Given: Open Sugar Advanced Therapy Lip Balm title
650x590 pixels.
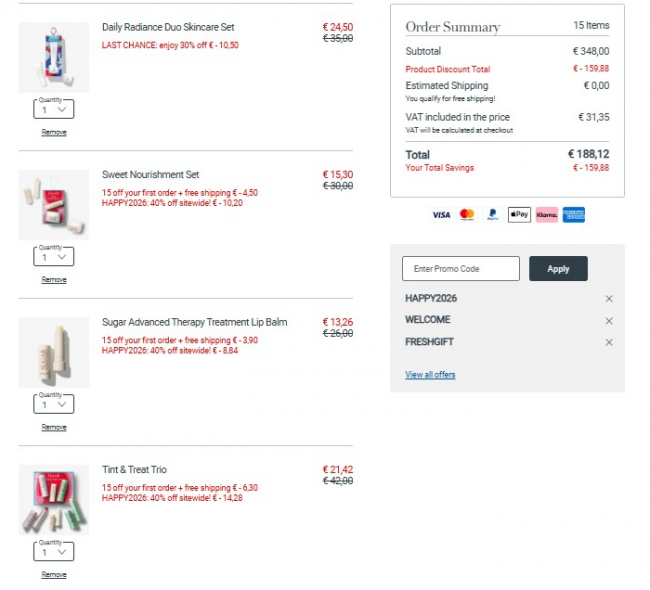Looking at the screenshot, I should coord(194,322).
